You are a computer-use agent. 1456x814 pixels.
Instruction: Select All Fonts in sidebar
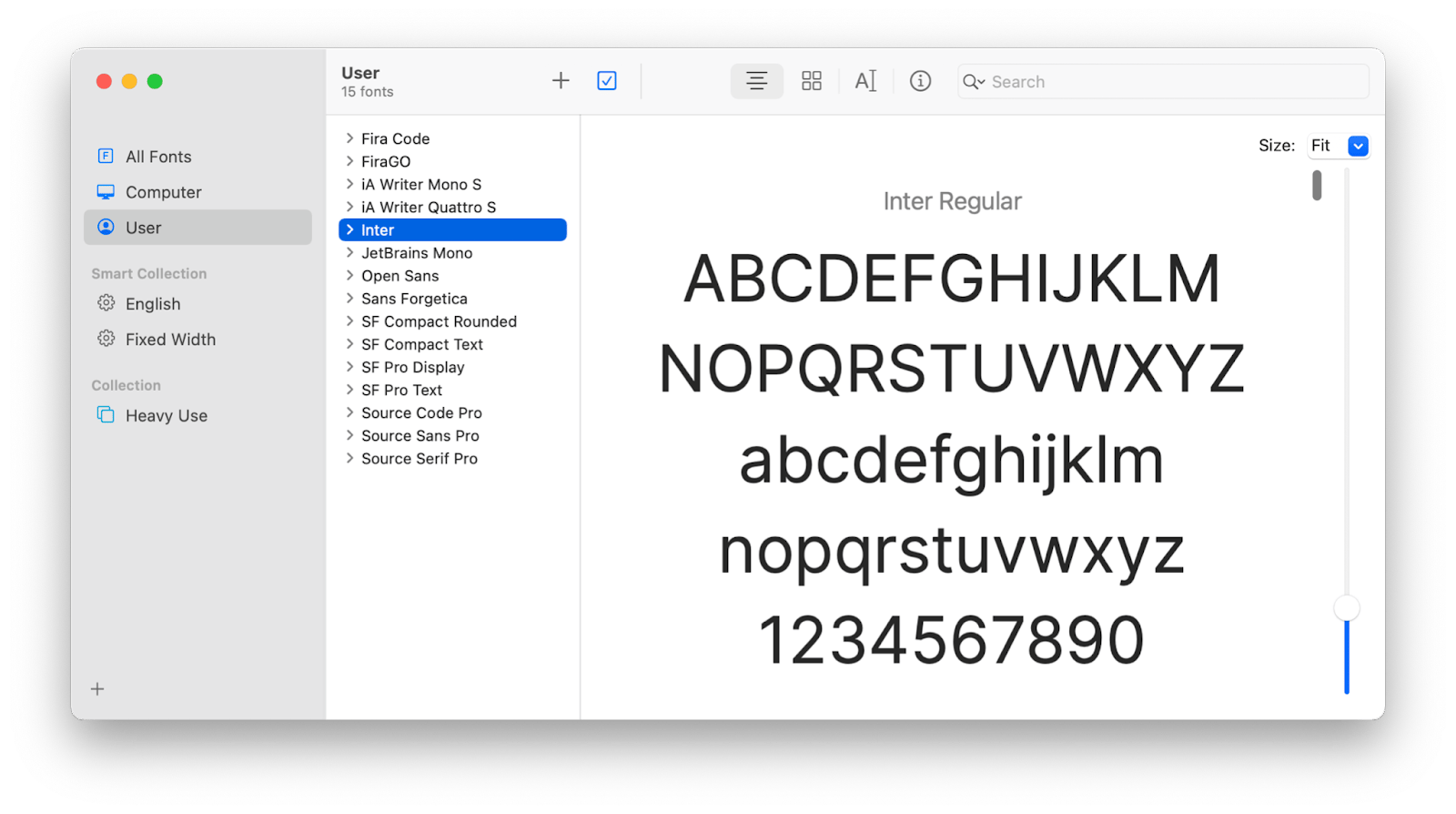point(197,157)
